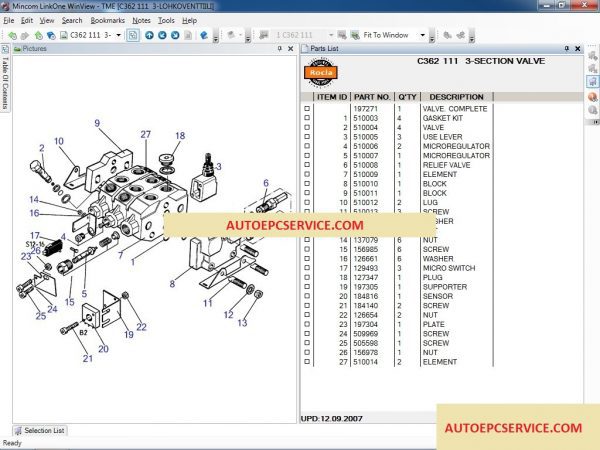Click the blue up arrow button
Image resolution: width=600 pixels, height=450 pixels.
click(x=149, y=35)
